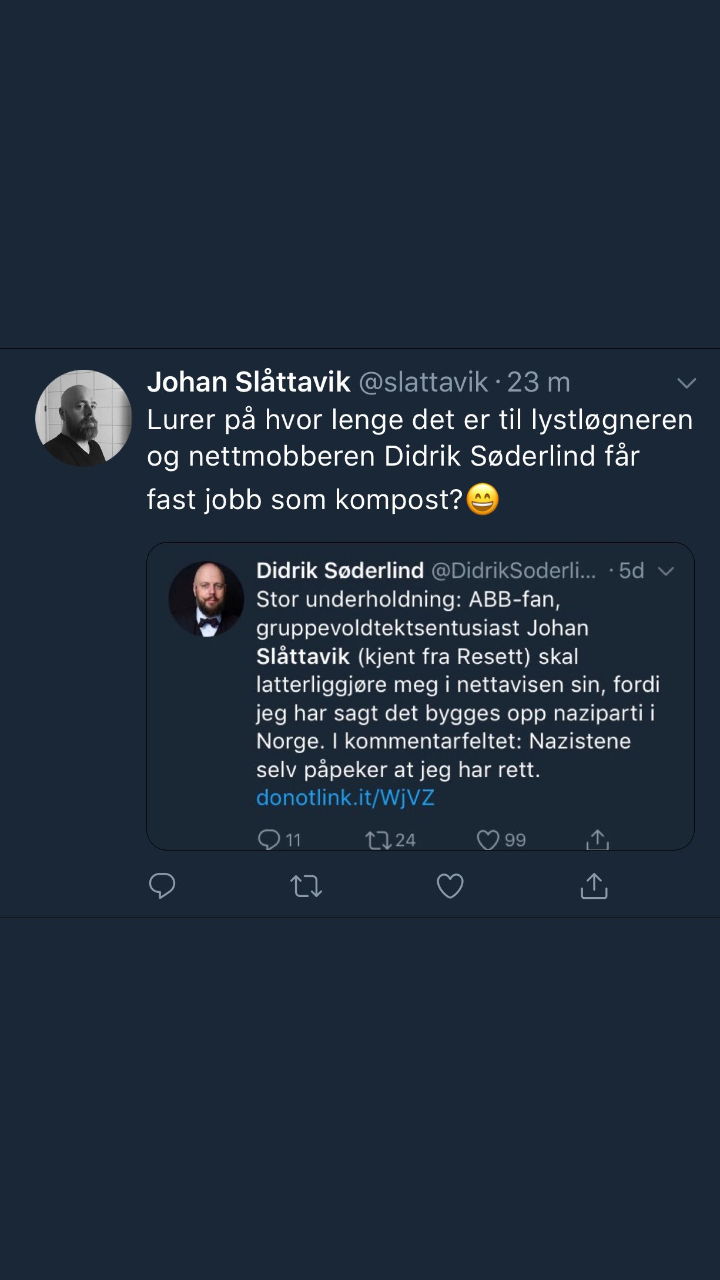Click the reply icon with 11 replies

[x=269, y=840]
